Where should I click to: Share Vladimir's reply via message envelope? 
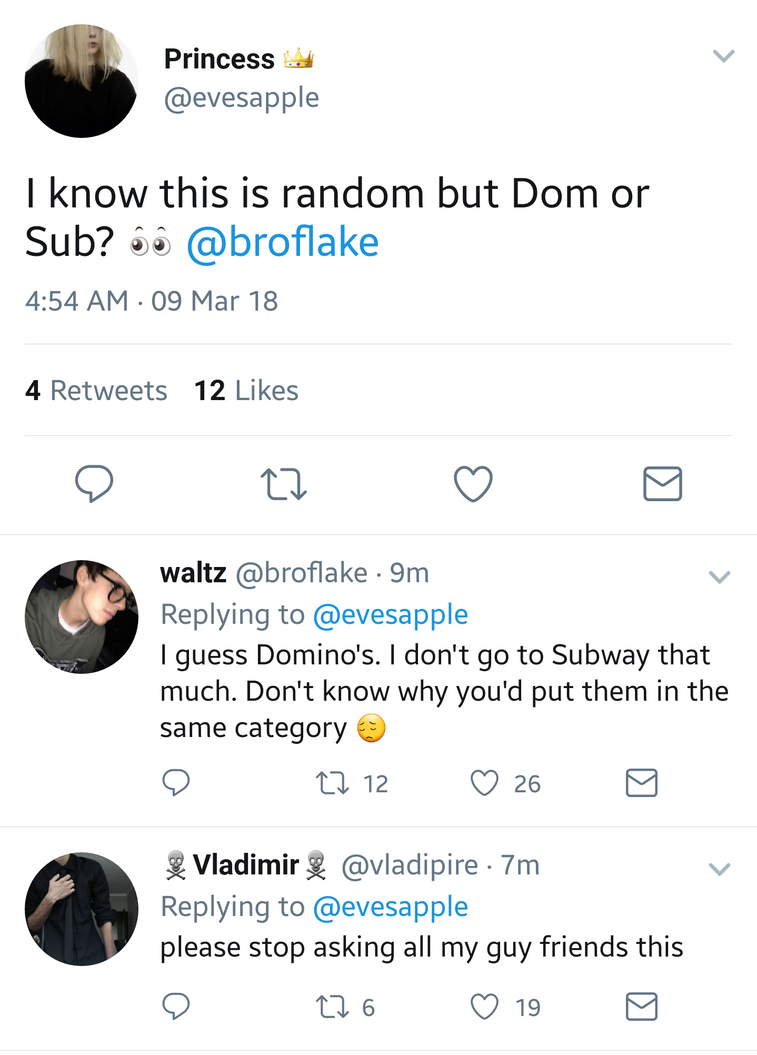click(641, 1007)
